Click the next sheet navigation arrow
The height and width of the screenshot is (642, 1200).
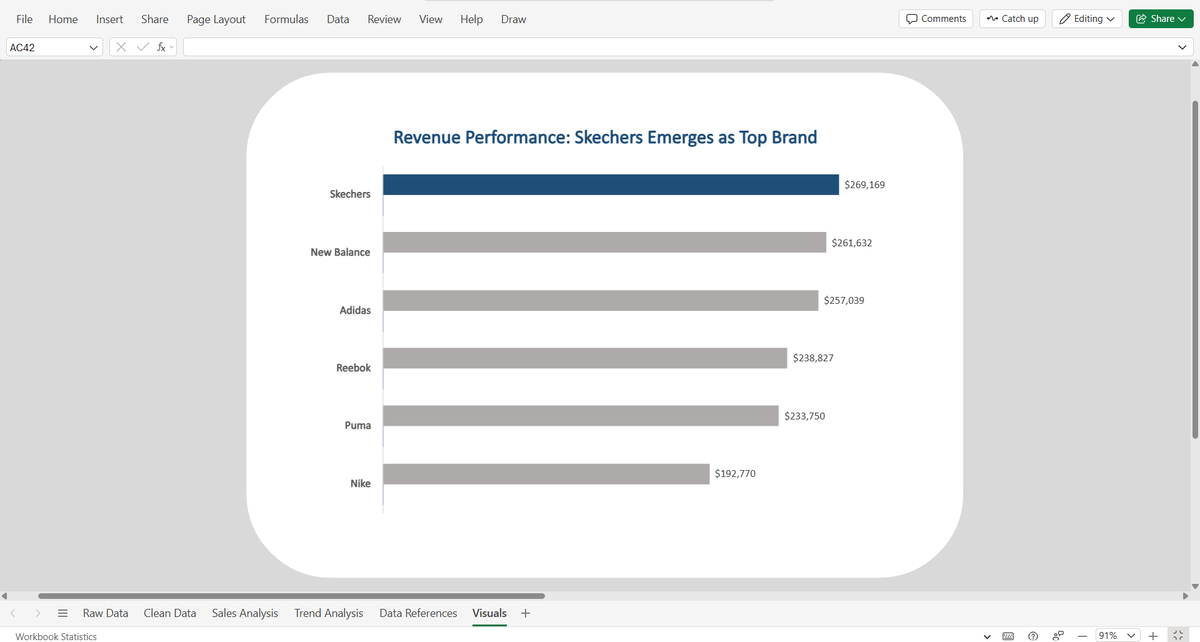coord(37,613)
